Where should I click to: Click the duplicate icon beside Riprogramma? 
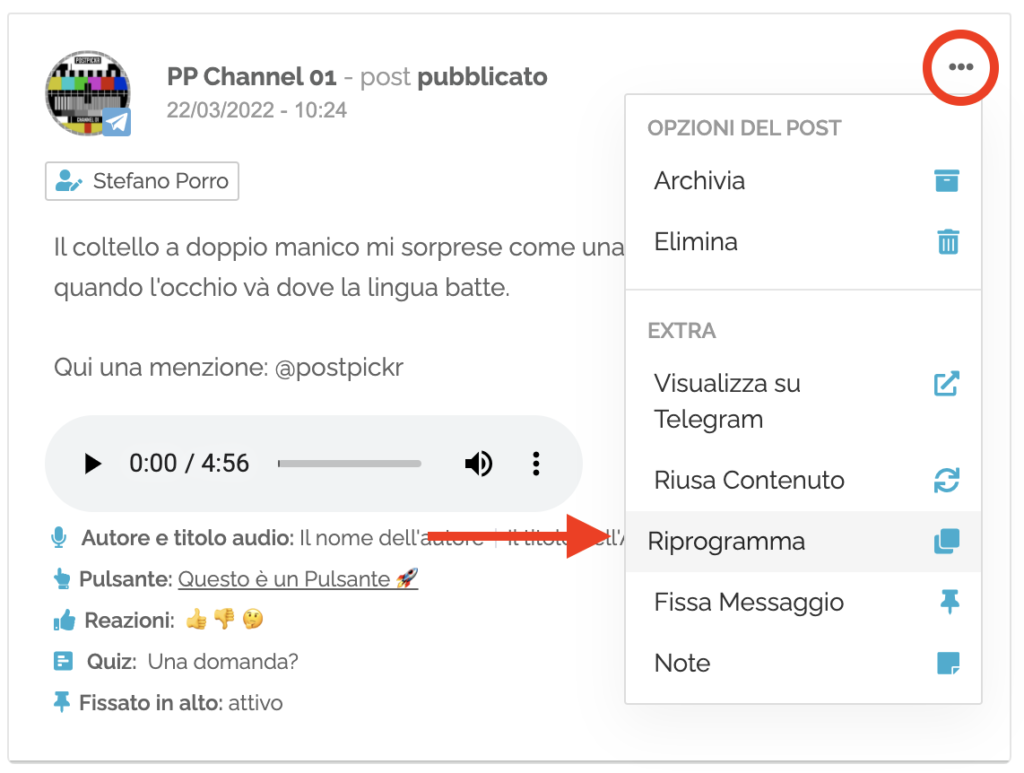pos(948,541)
